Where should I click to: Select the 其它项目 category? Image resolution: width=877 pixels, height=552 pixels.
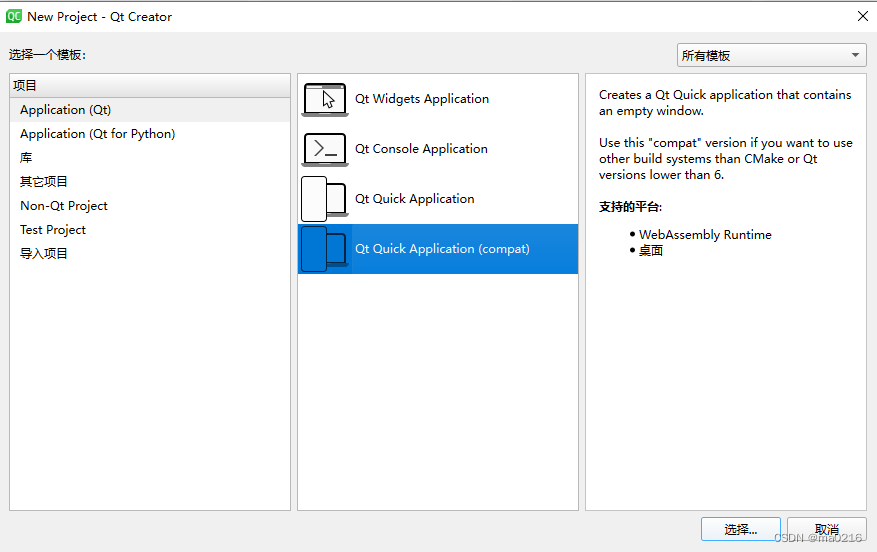[150, 182]
